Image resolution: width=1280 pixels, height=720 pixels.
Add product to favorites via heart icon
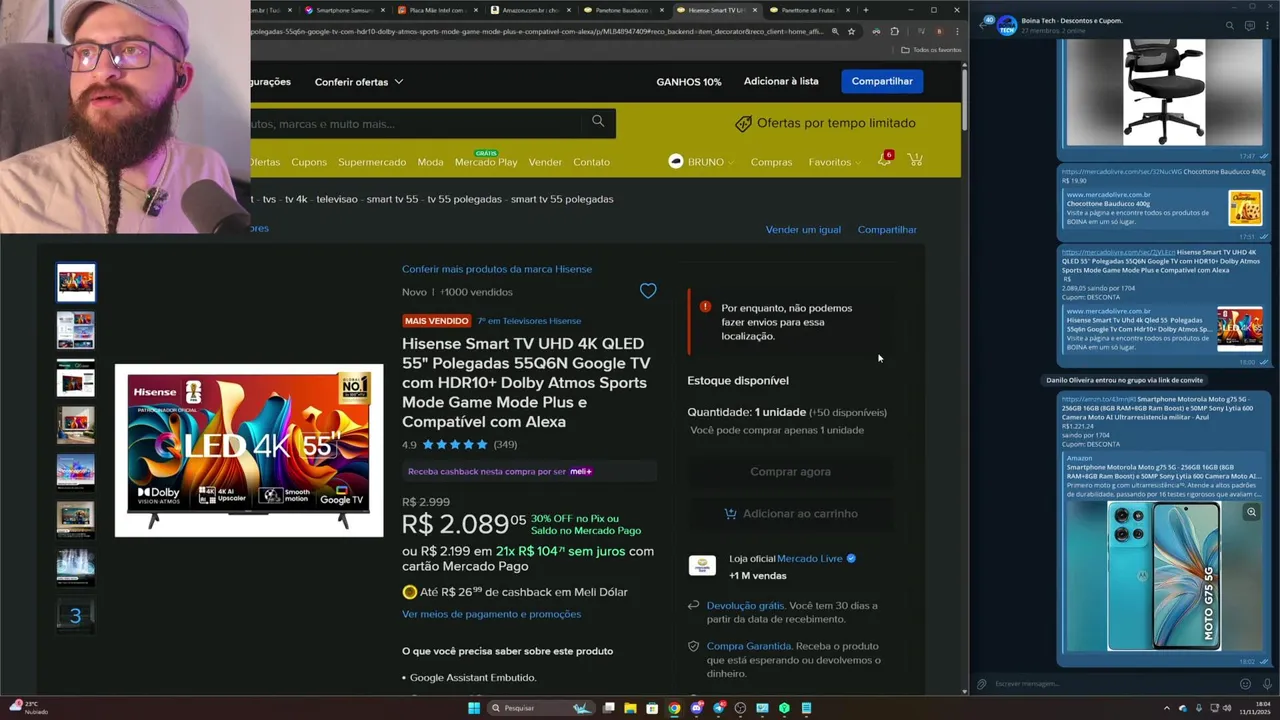coord(648,291)
